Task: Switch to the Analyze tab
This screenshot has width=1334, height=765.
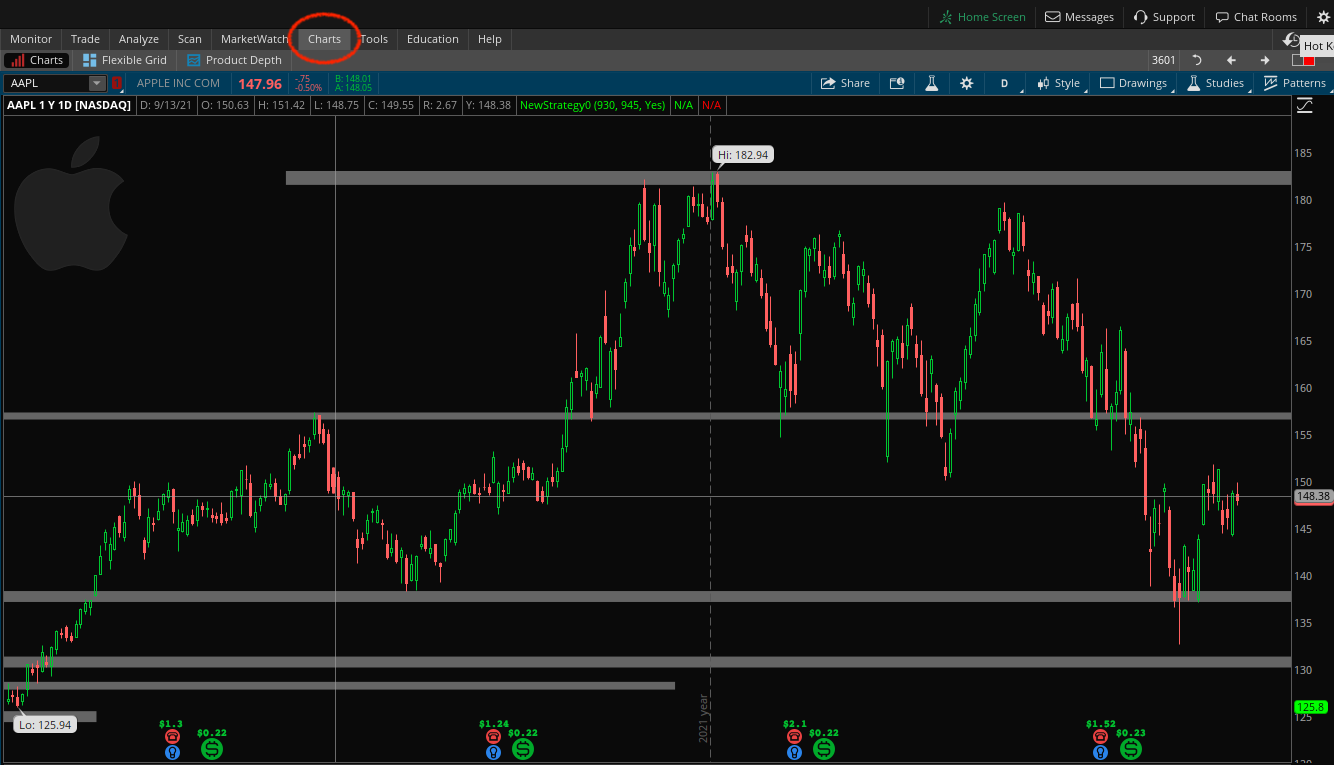Action: tap(139, 39)
